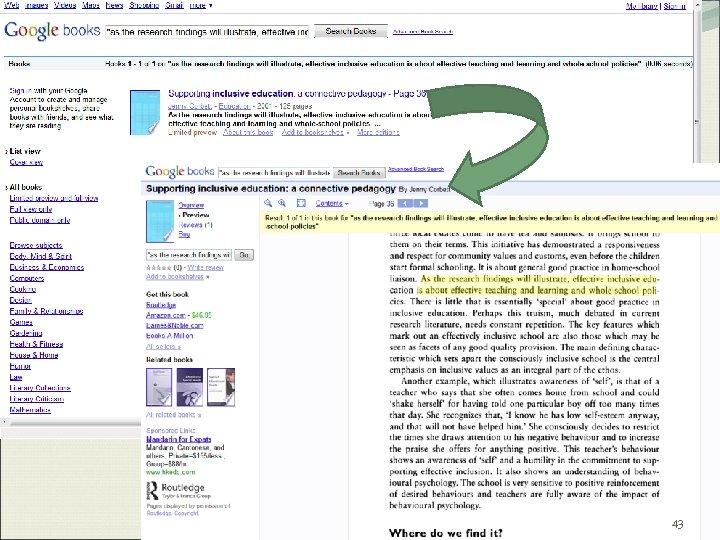Open Mandarin for Expats sponsored link
The width and height of the screenshot is (720, 540).
point(179,439)
